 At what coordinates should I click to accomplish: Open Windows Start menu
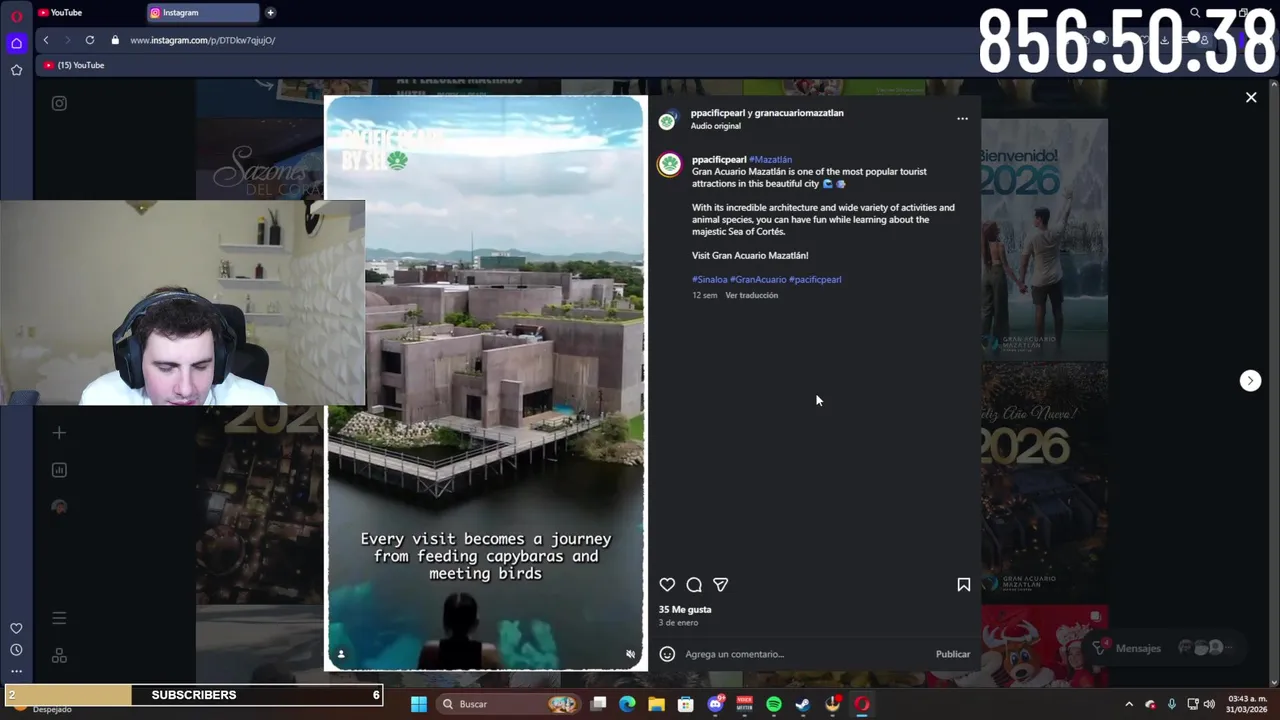click(419, 704)
